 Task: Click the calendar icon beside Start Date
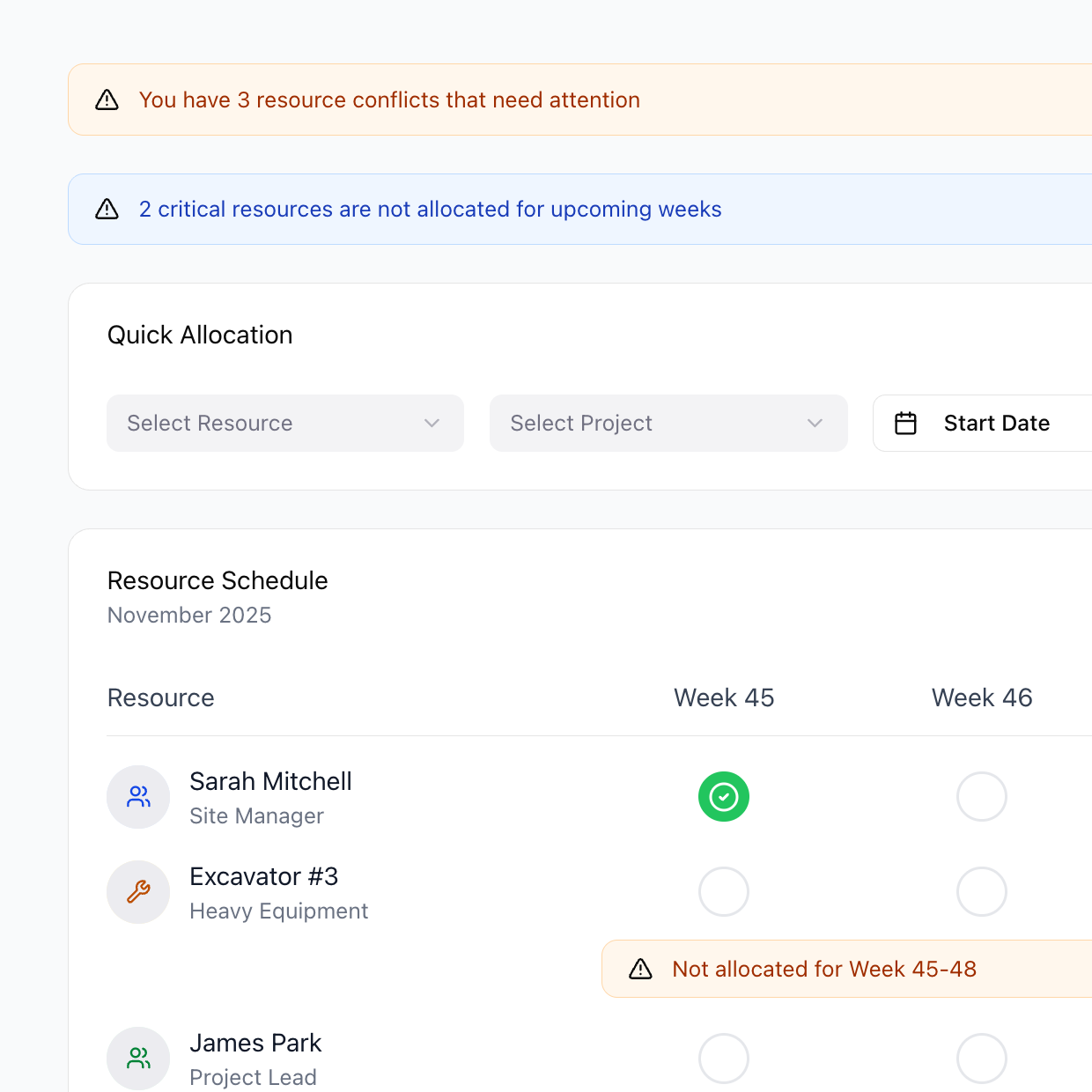tap(905, 424)
